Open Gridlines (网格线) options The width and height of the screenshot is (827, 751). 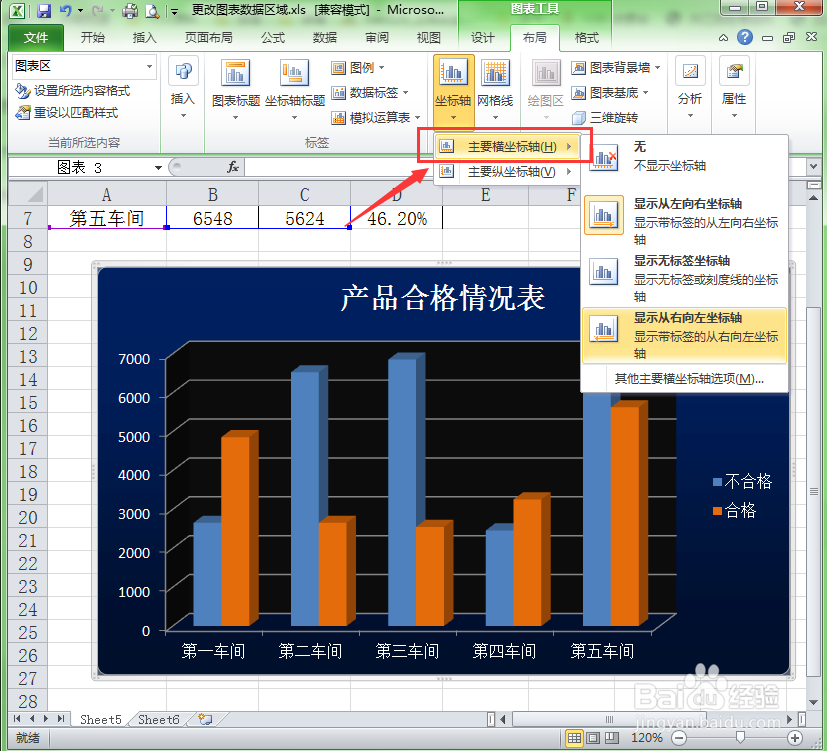point(495,90)
